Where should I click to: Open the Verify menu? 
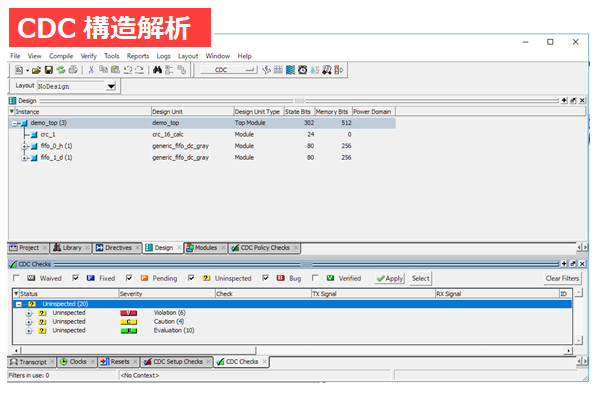pyautogui.click(x=89, y=56)
